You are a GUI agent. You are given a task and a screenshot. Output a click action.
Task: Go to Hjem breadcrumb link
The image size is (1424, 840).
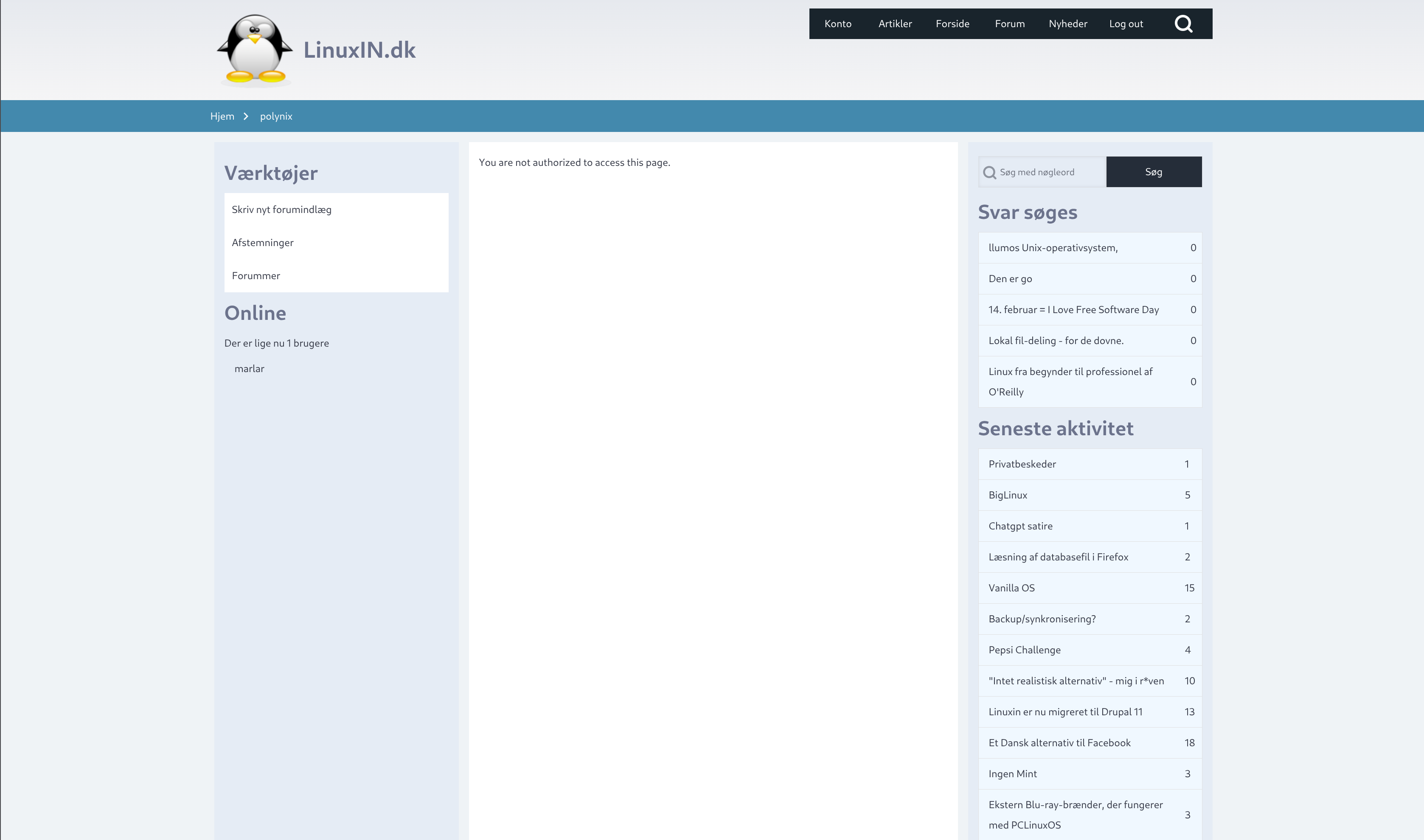(x=222, y=116)
